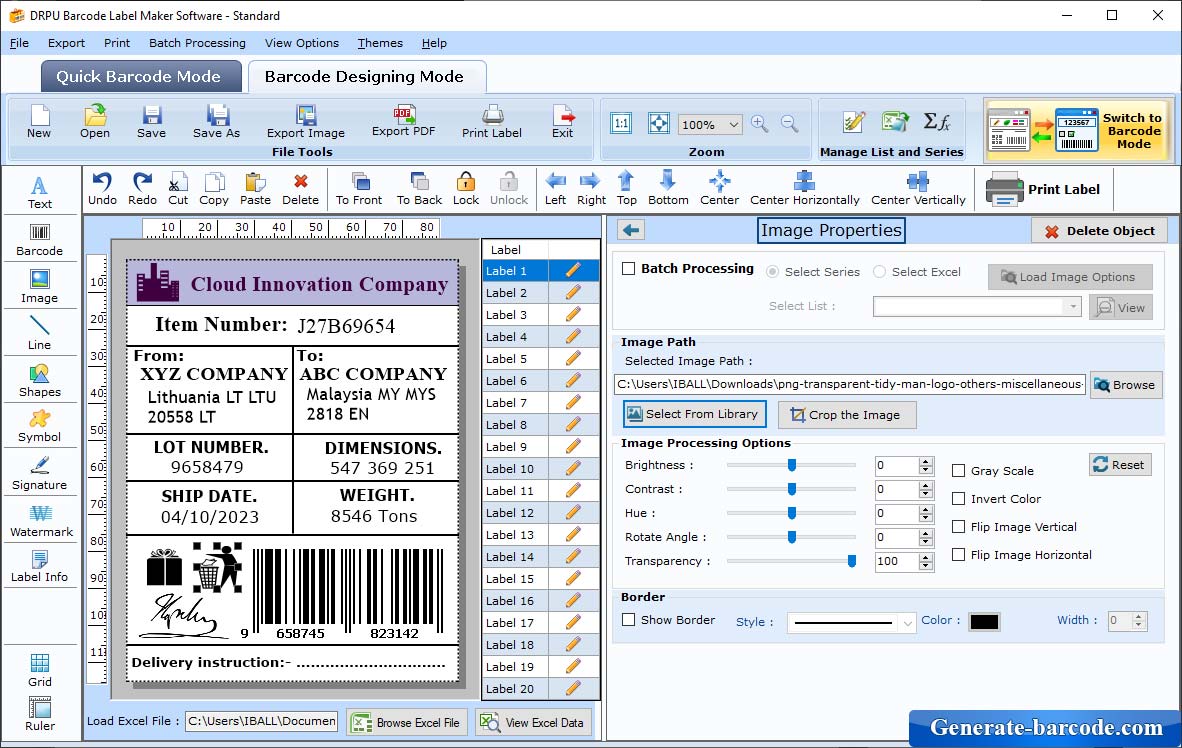Lock the selected object
Image resolution: width=1182 pixels, height=748 pixels.
pyautogui.click(x=466, y=189)
